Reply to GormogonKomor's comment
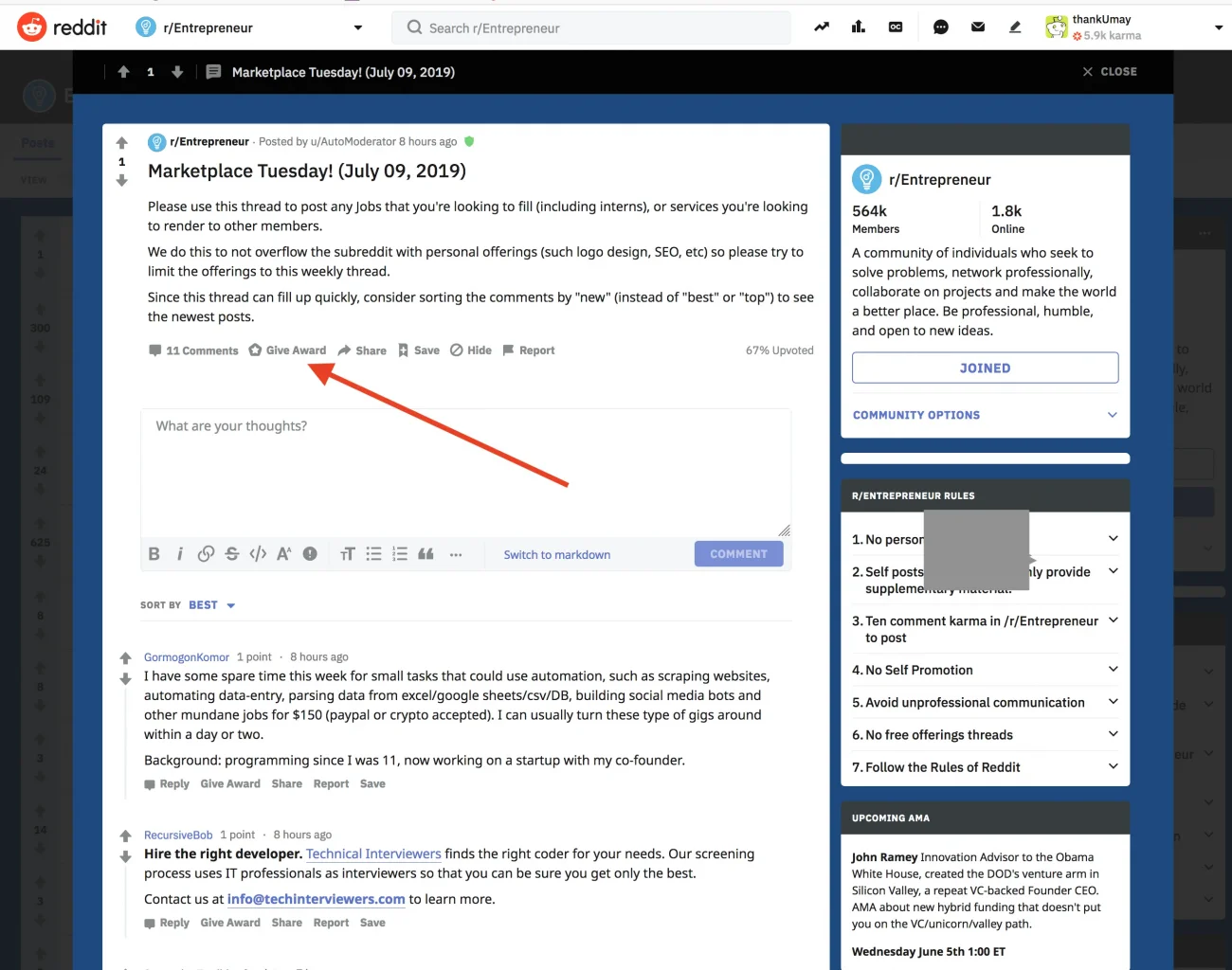1232x970 pixels. [167, 784]
